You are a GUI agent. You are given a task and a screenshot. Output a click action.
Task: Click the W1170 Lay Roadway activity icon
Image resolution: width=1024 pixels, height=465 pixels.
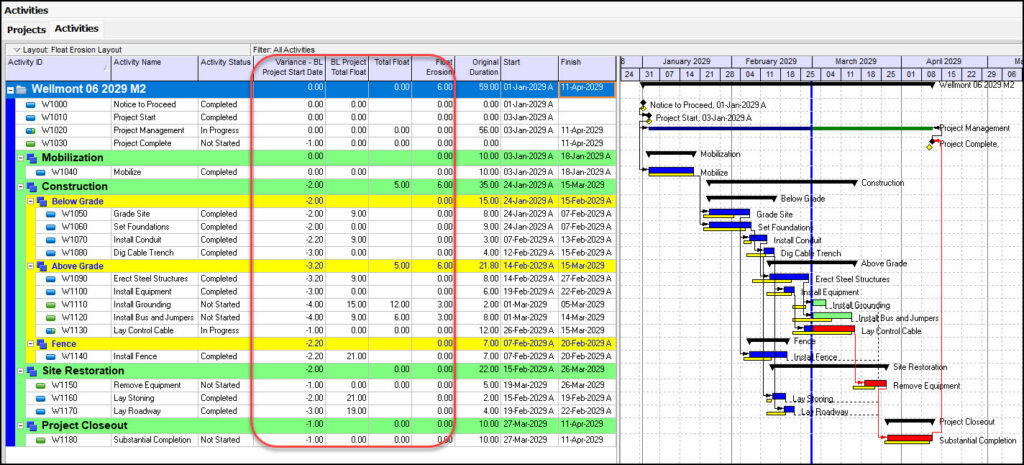pyautogui.click(x=40, y=411)
